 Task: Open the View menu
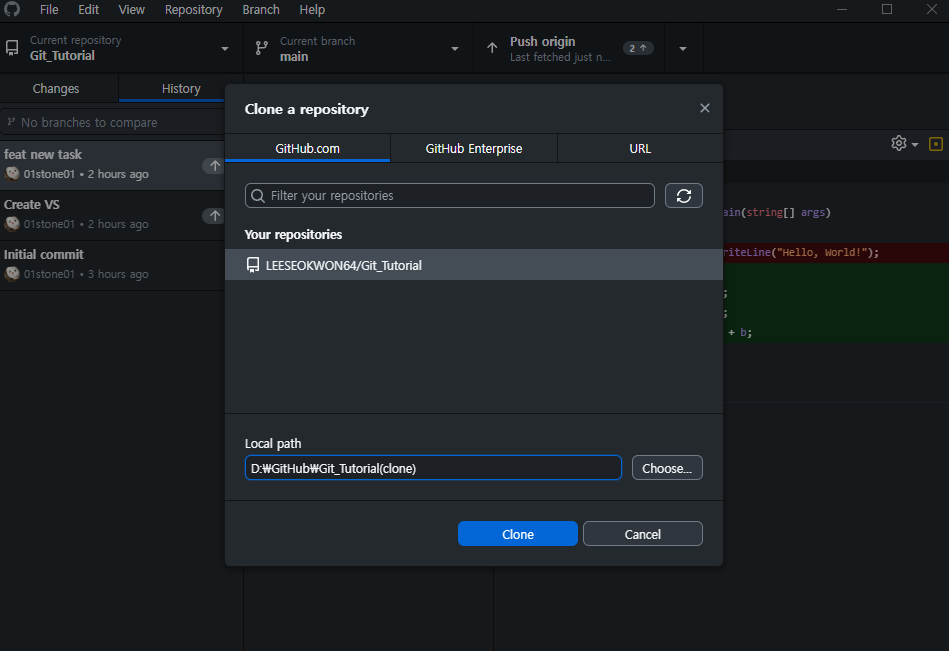131,10
